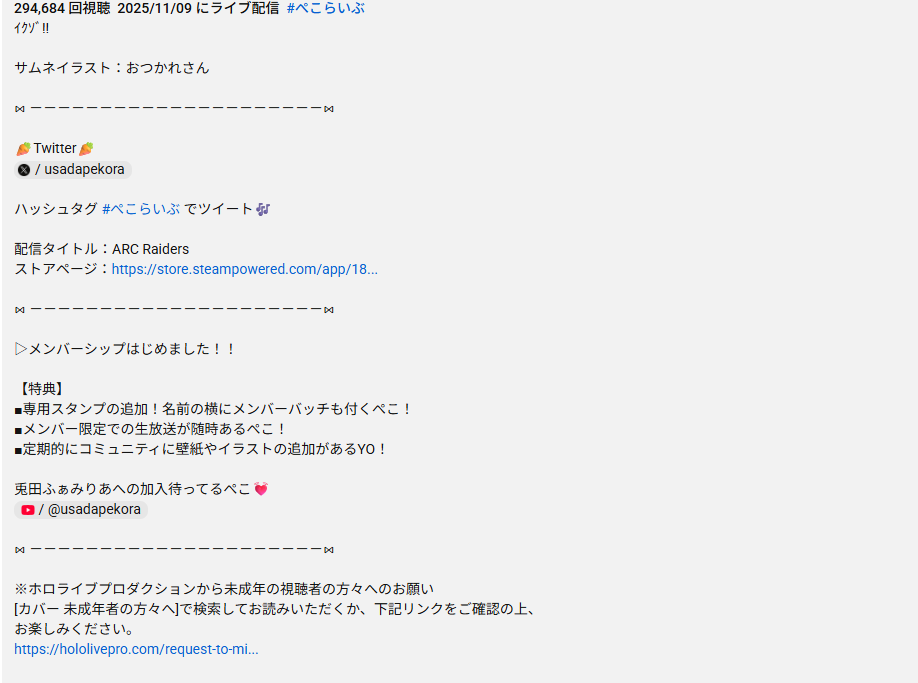The width and height of the screenshot is (918, 683).
Task: Click the carrot emoji left of Twitter
Action: coord(23,149)
